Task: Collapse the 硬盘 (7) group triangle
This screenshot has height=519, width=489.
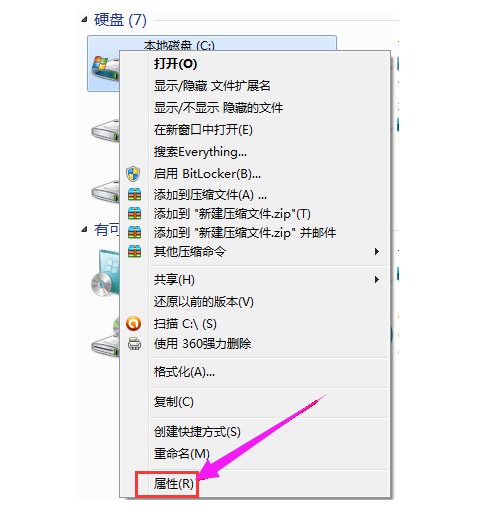Action: tap(85, 20)
